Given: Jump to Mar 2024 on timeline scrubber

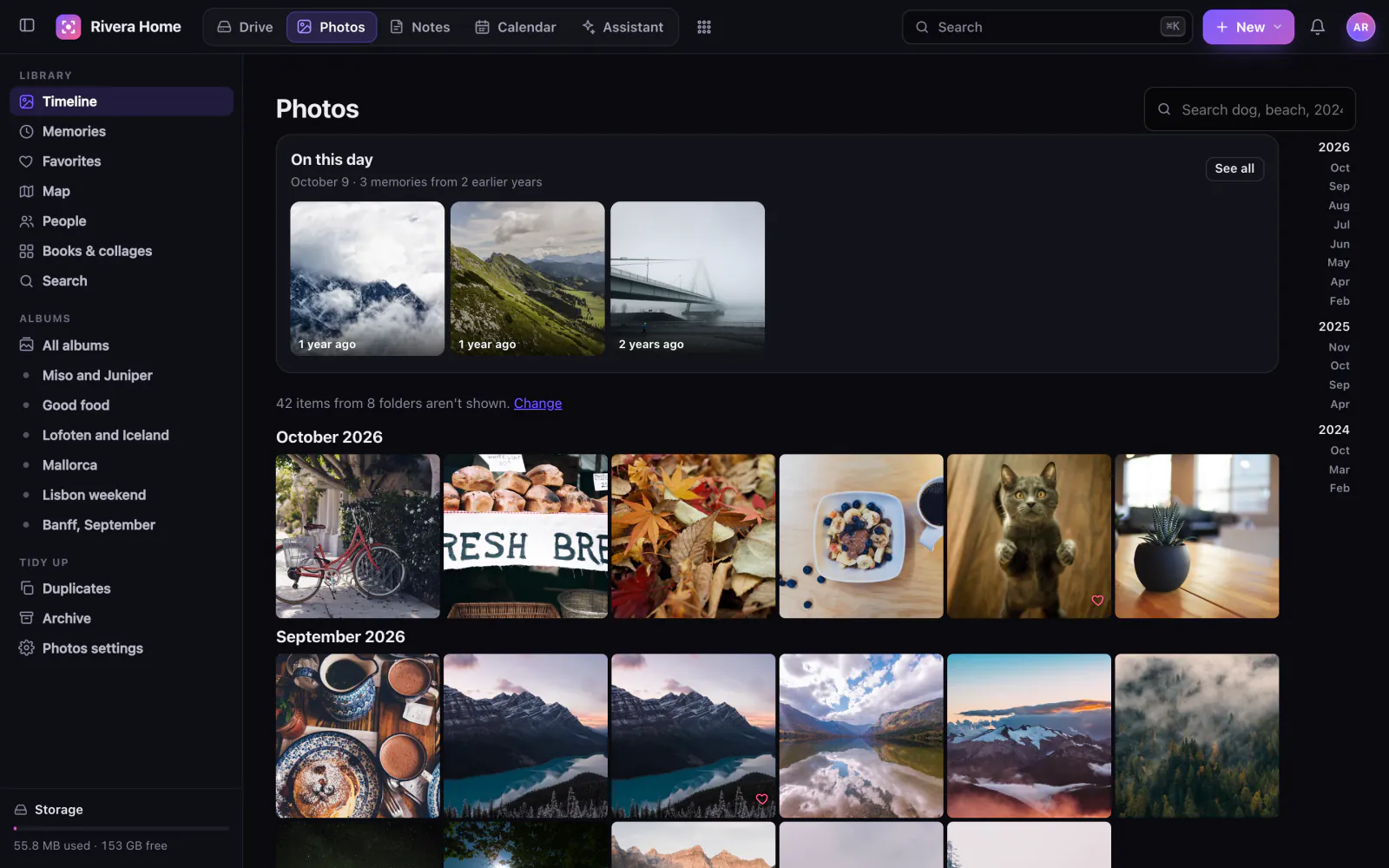Looking at the screenshot, I should [x=1339, y=470].
